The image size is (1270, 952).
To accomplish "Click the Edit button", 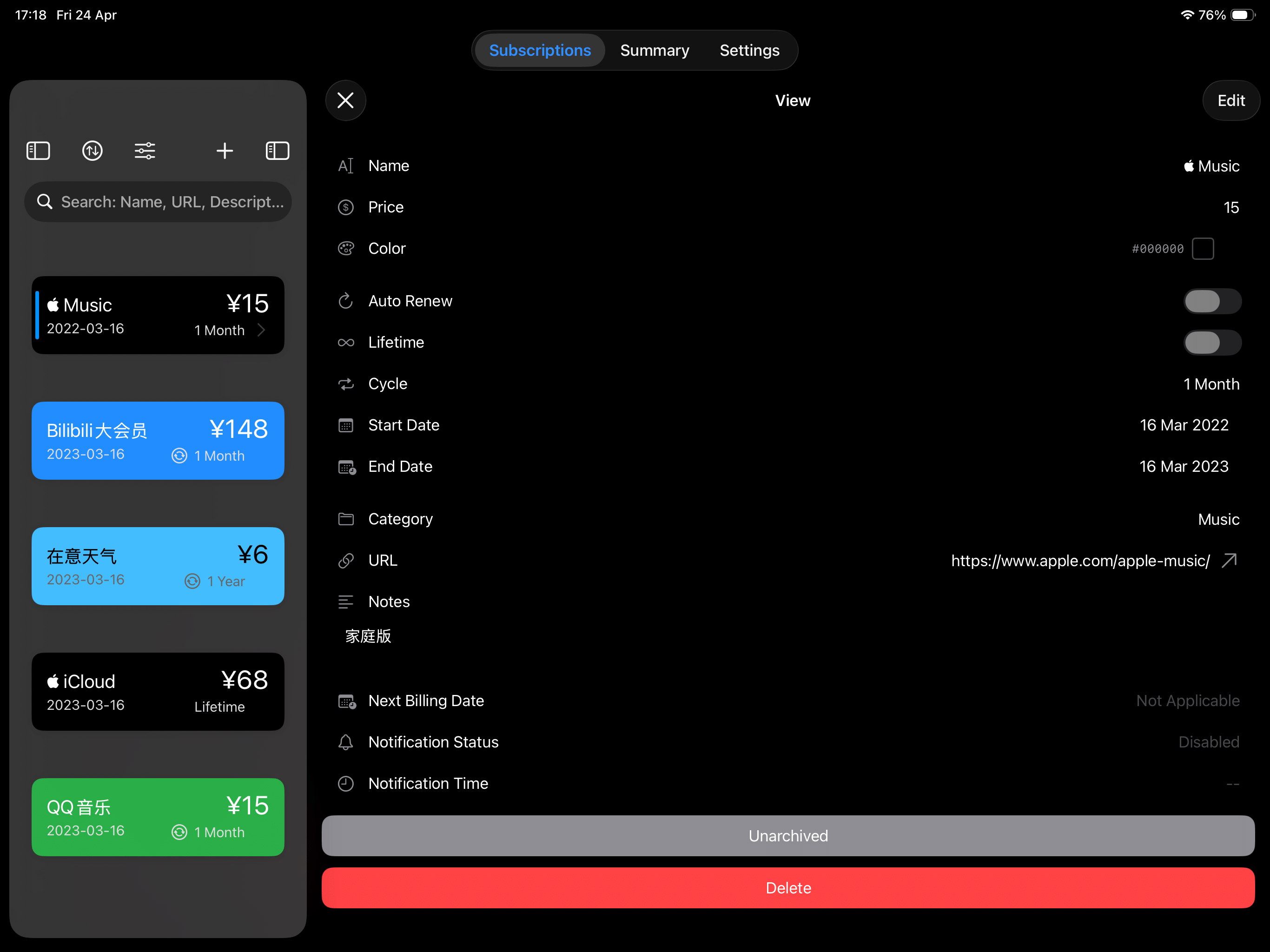I will [1230, 100].
